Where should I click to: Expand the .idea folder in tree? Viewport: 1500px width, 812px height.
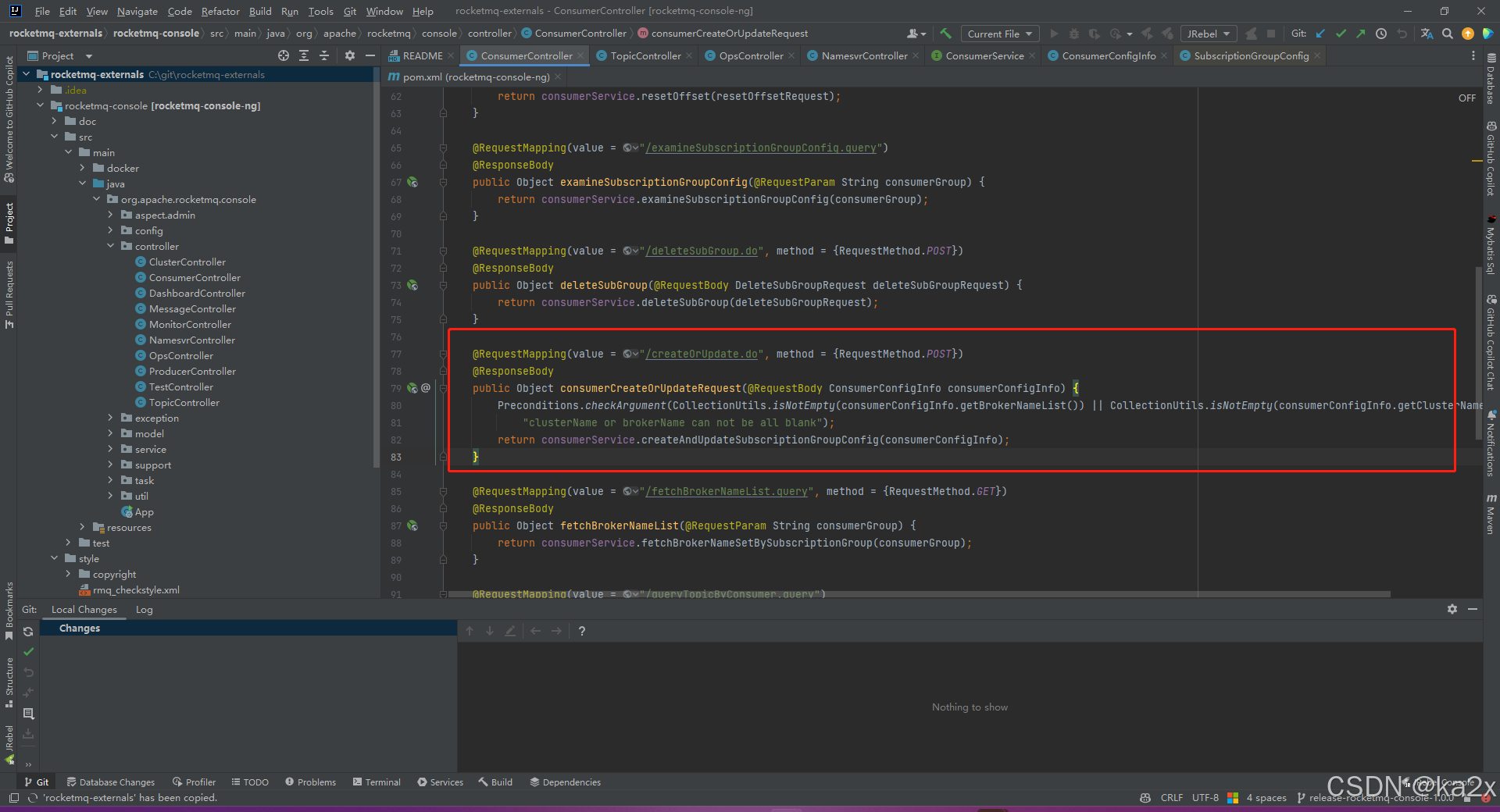[41, 90]
